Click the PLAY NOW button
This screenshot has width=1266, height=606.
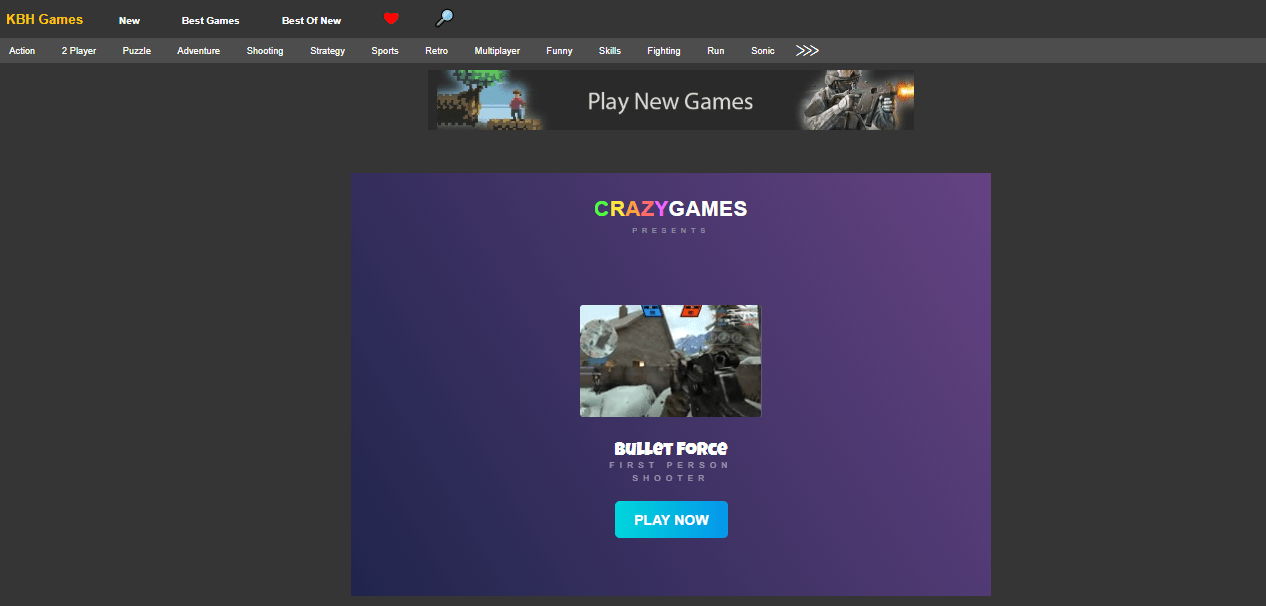coord(671,520)
